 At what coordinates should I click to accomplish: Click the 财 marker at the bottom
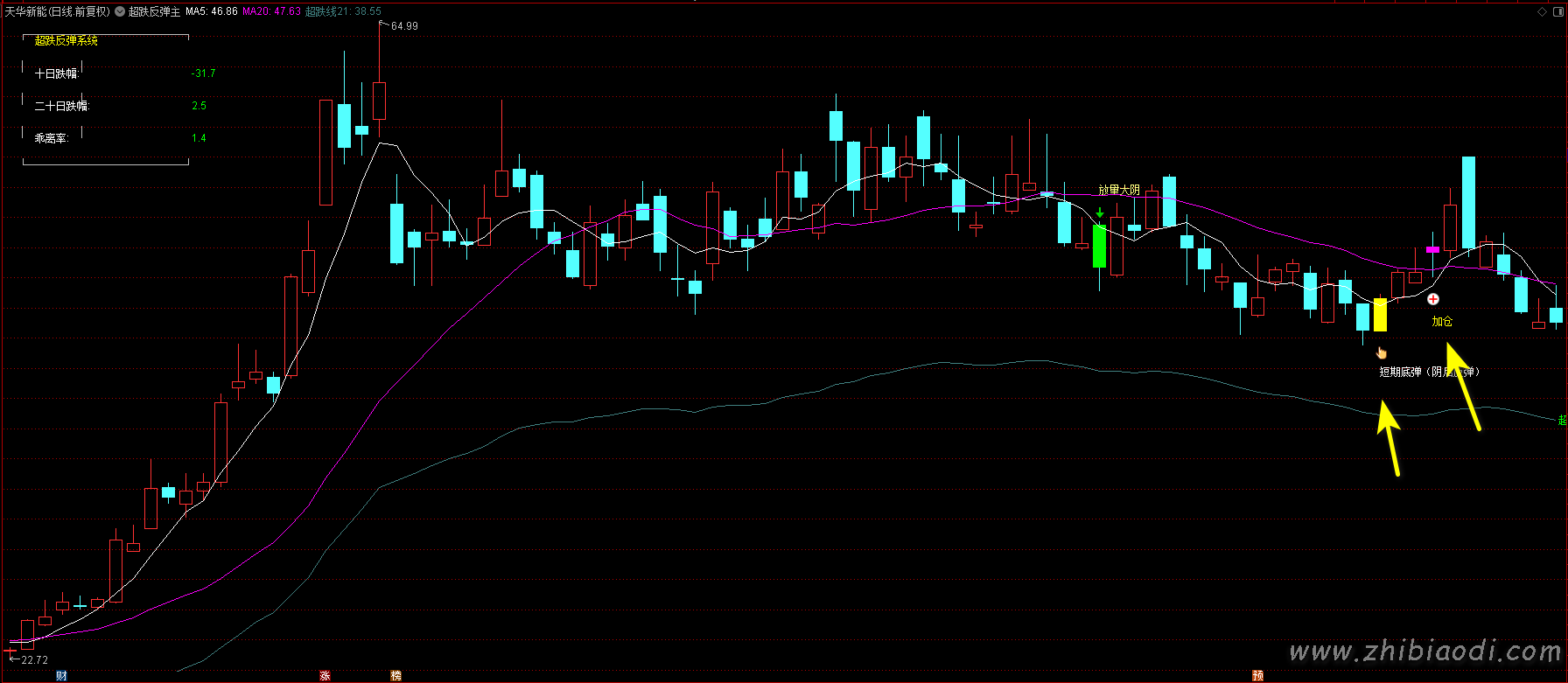(x=60, y=676)
